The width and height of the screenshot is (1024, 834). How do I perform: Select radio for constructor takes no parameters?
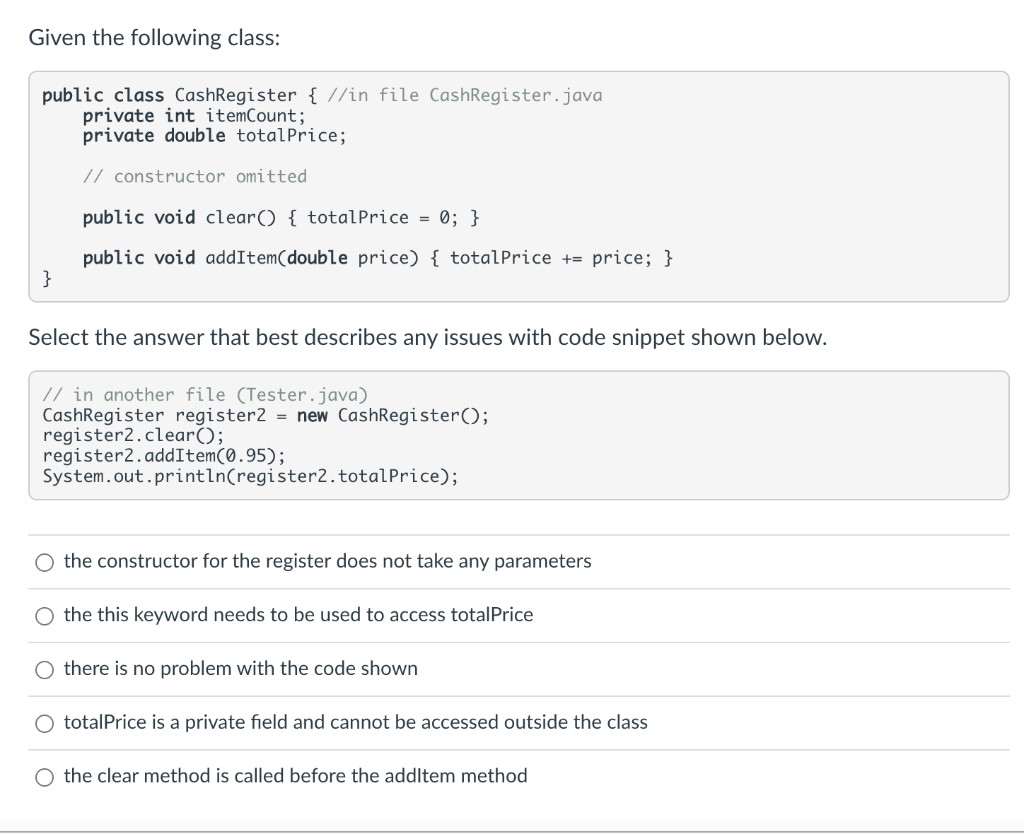click(x=44, y=562)
